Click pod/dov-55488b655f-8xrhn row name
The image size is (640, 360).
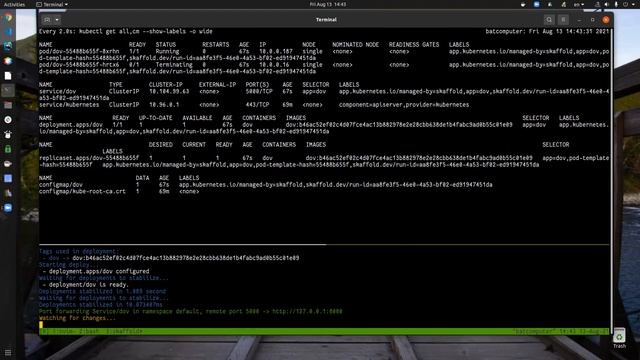(x=79, y=51)
